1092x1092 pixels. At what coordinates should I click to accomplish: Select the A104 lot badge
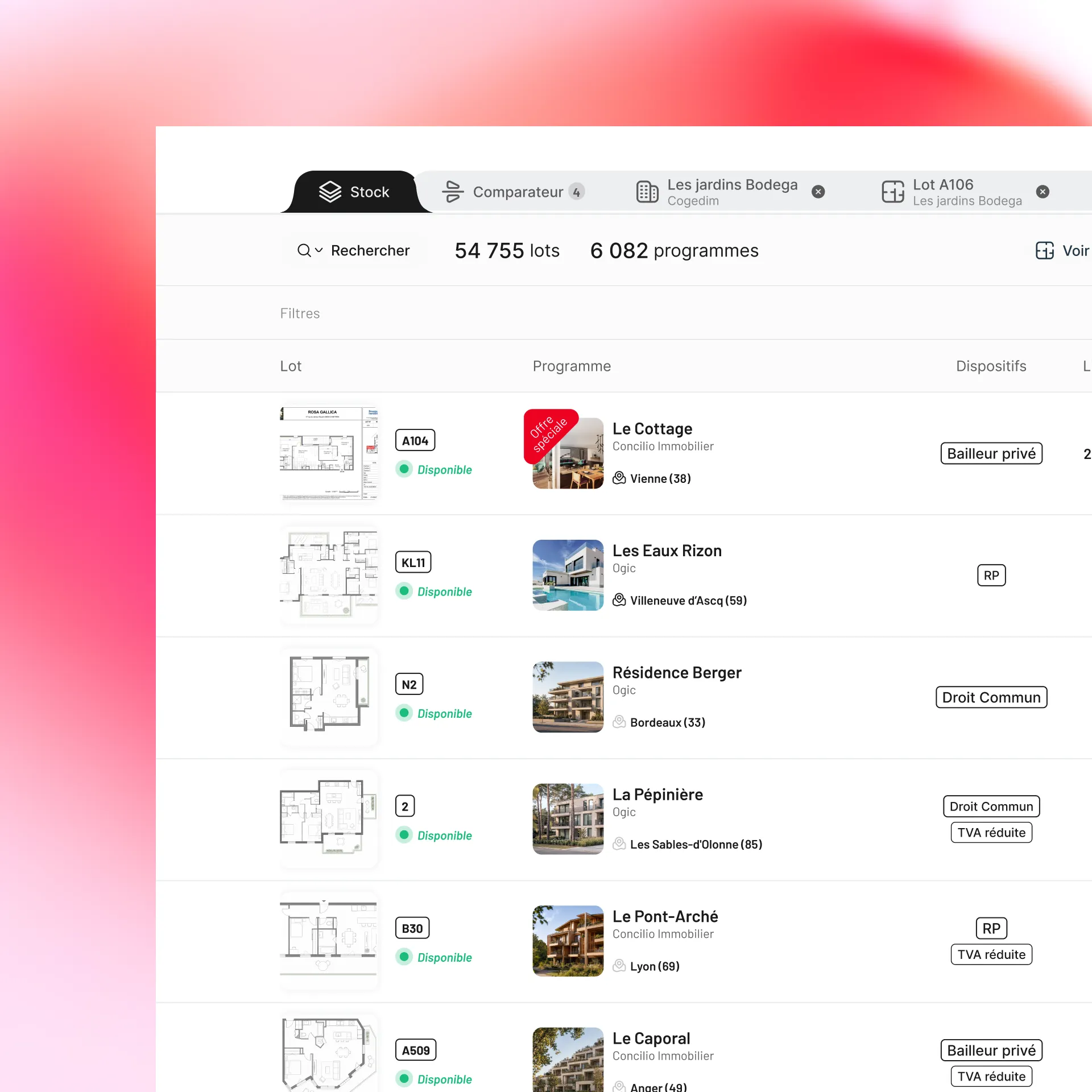click(x=415, y=440)
